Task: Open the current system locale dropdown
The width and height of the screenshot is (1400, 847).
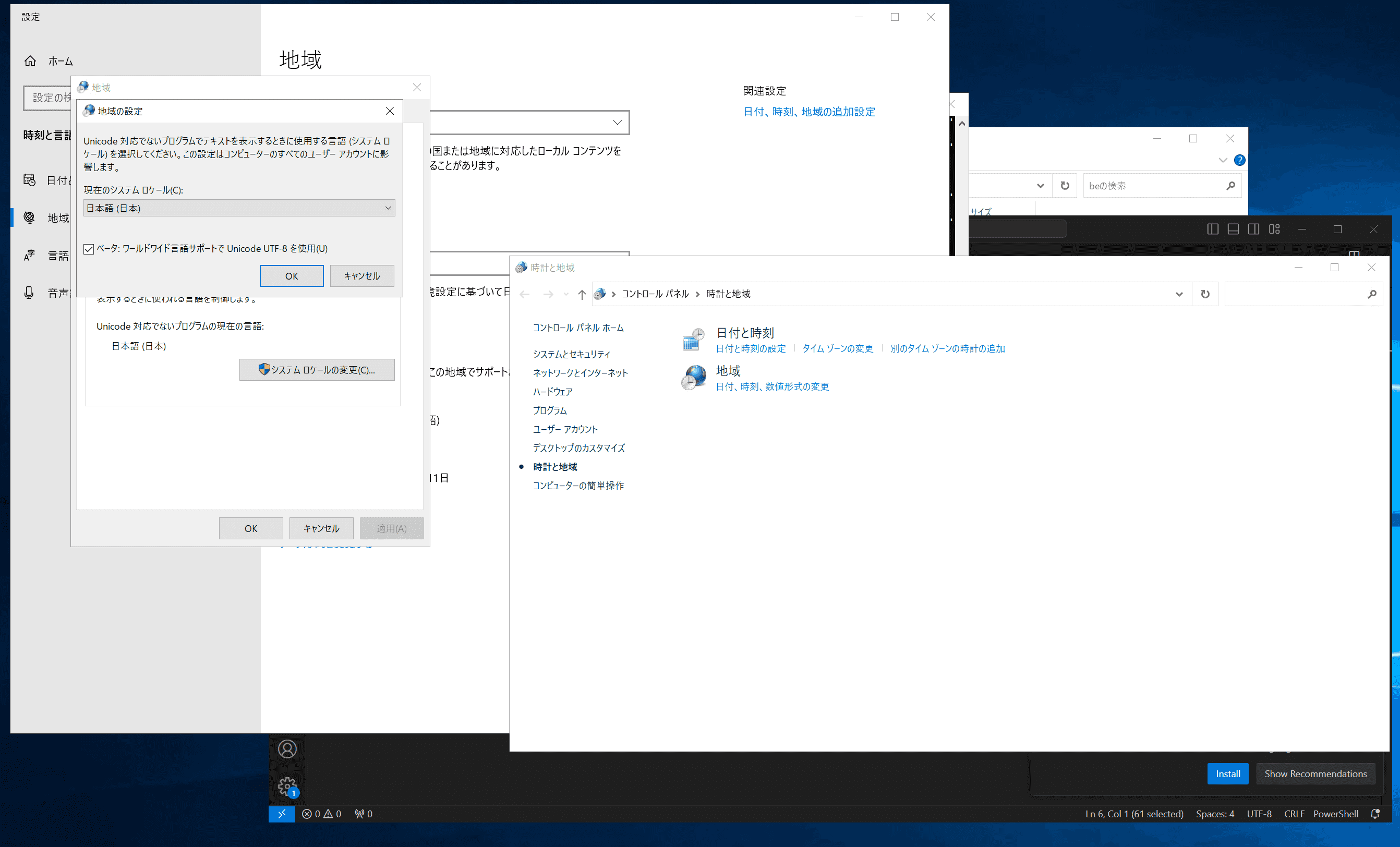Action: tap(239, 208)
